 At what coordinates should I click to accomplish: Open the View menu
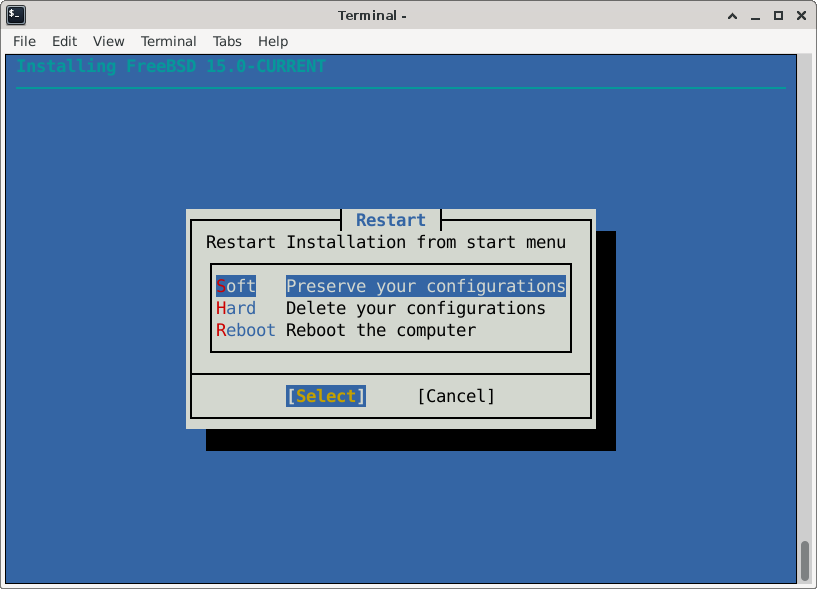point(108,41)
